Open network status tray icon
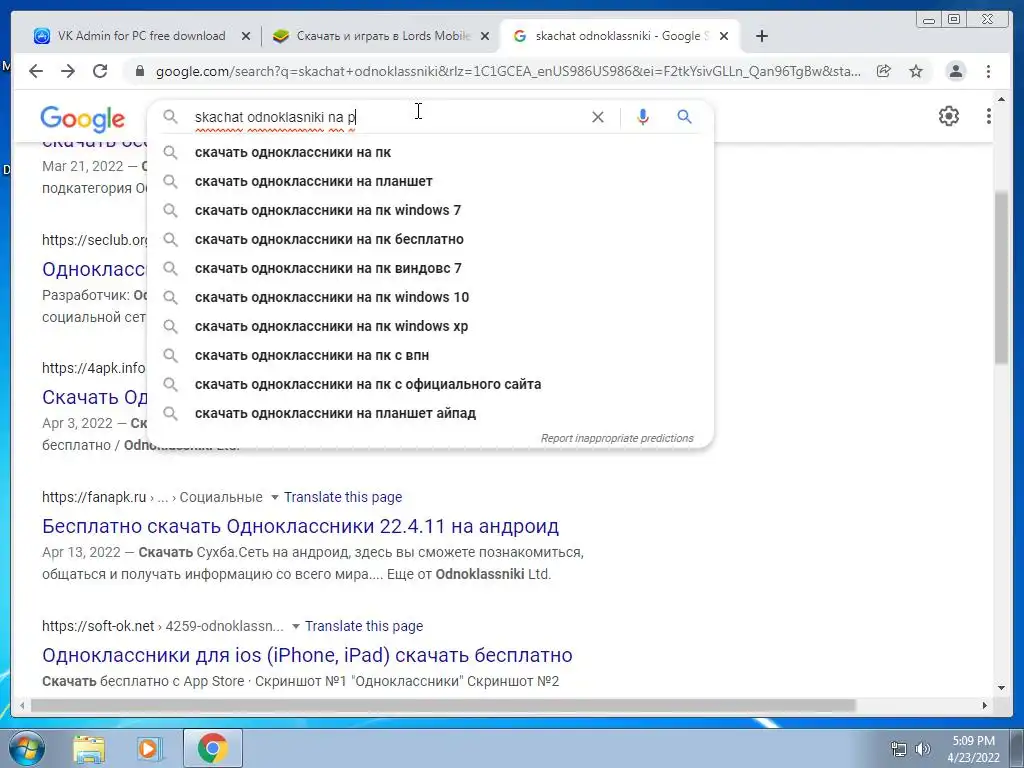Viewport: 1024px width, 768px height. [899, 749]
